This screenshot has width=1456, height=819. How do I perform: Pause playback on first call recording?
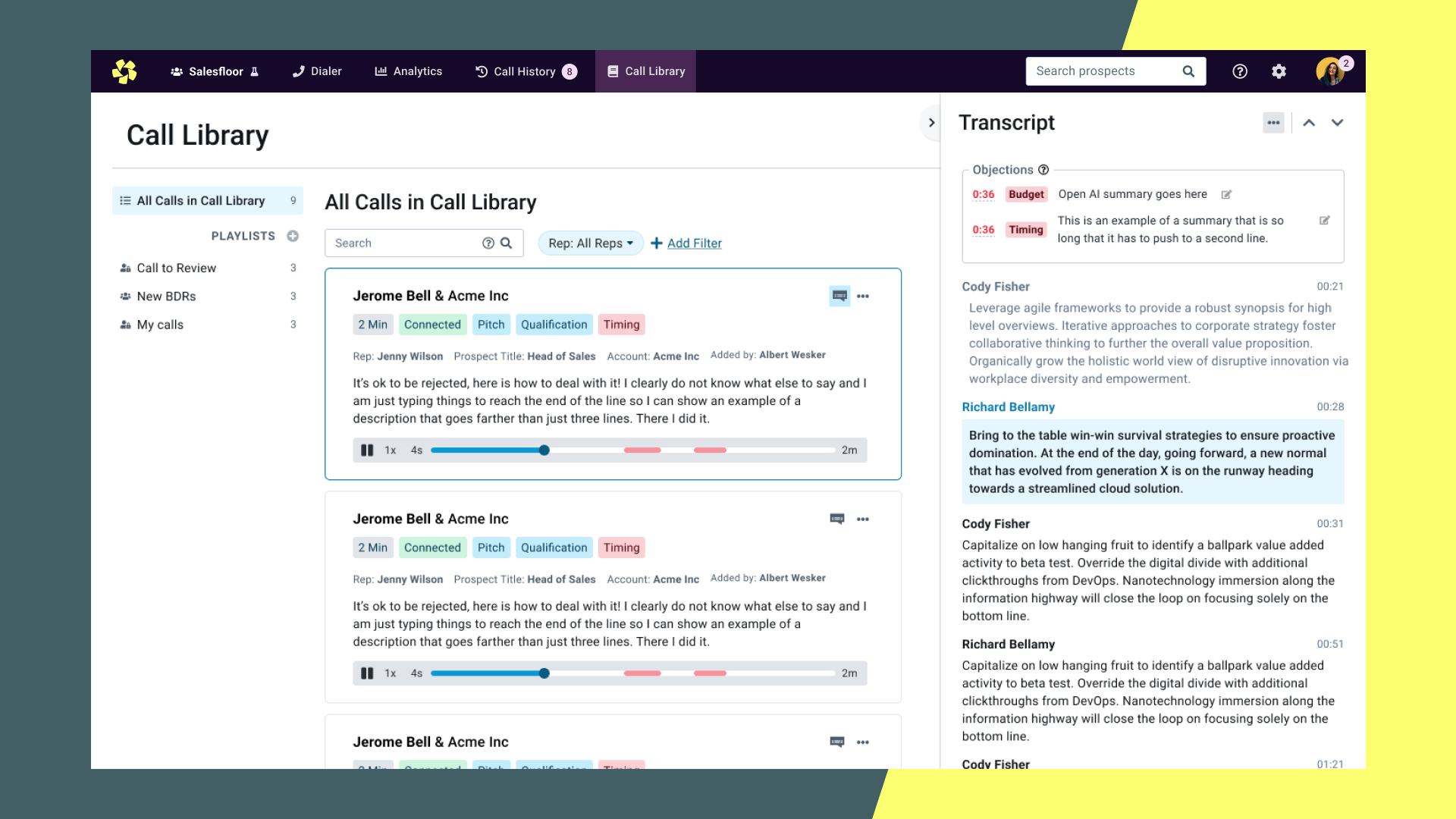pyautogui.click(x=367, y=450)
